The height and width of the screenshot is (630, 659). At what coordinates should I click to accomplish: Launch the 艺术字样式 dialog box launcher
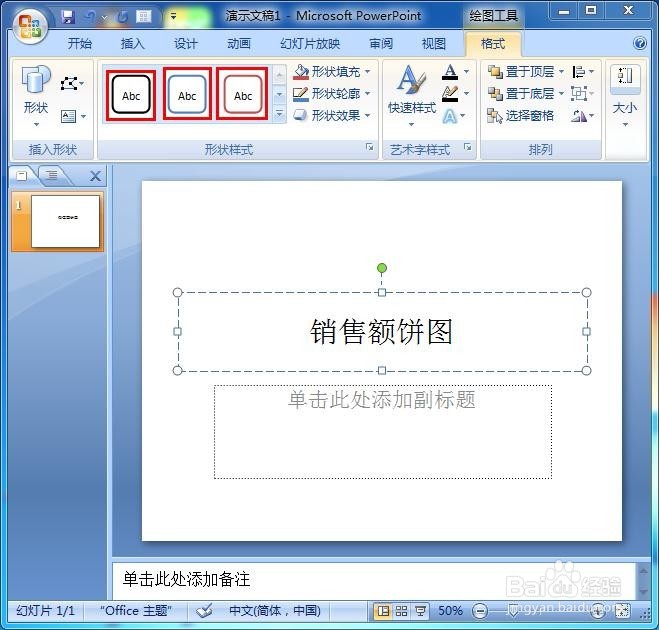pyautogui.click(x=467, y=147)
